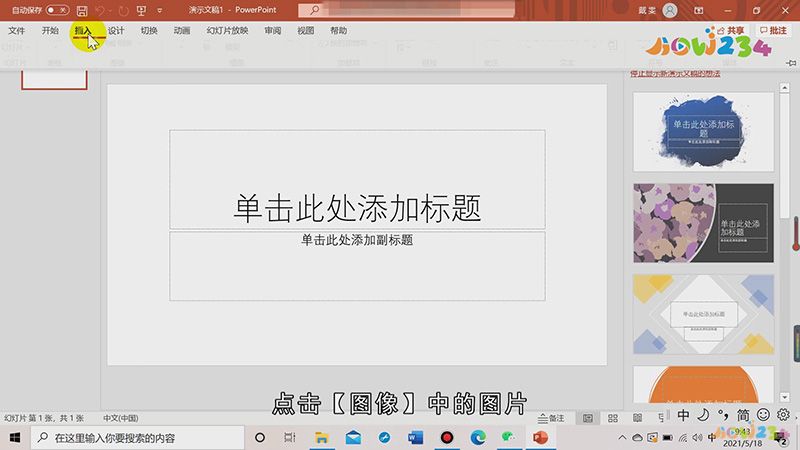This screenshot has width=800, height=450.
Task: Open the Mail app on taskbar
Action: [x=353, y=437]
